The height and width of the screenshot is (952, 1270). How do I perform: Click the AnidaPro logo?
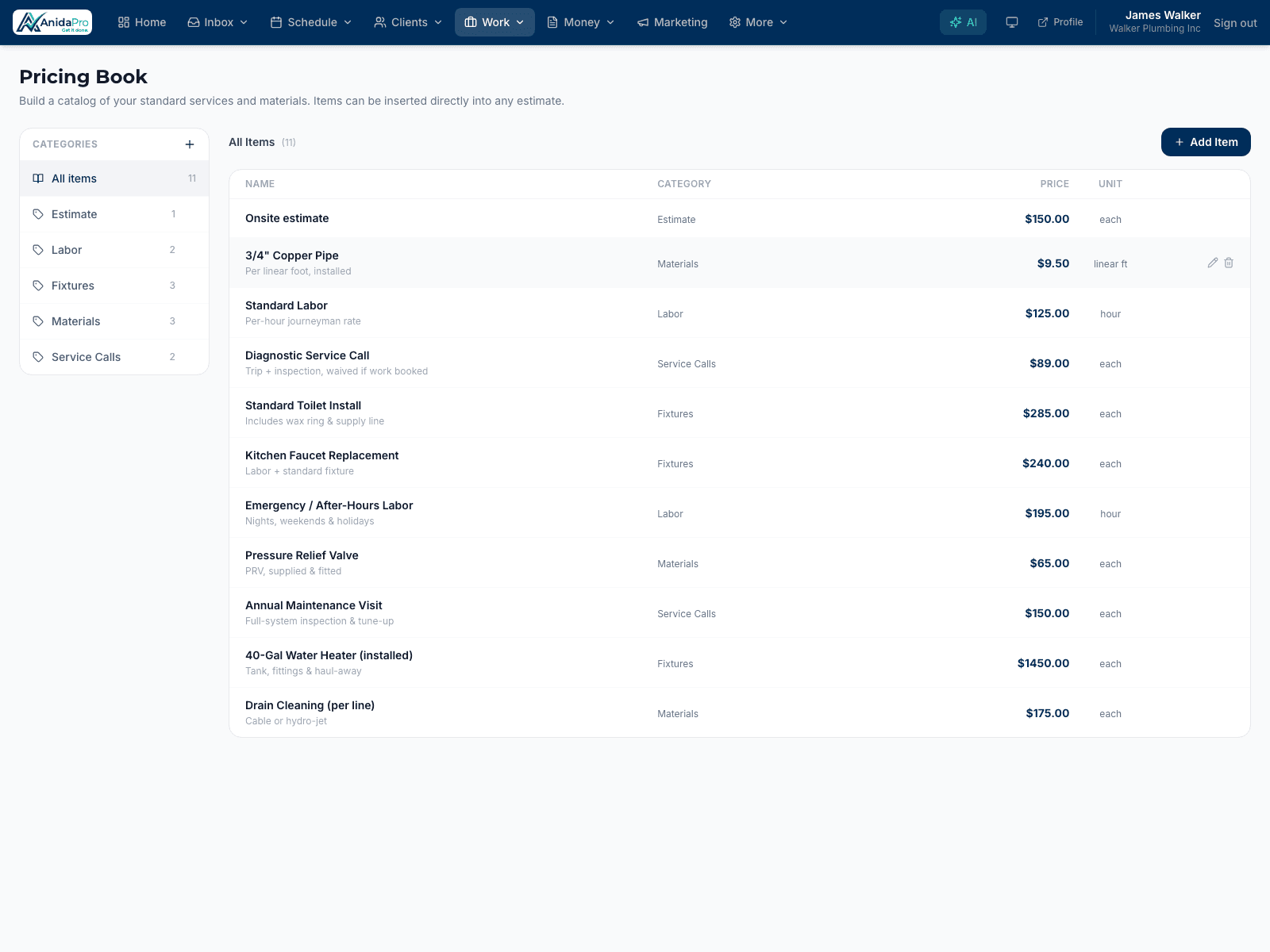52,22
